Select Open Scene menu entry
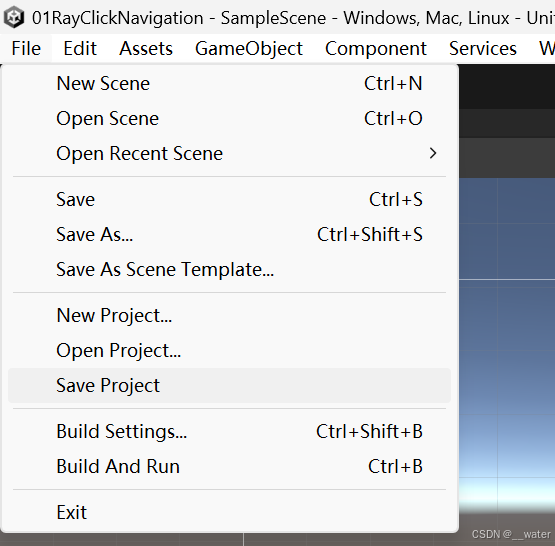The image size is (555, 546). [229, 118]
